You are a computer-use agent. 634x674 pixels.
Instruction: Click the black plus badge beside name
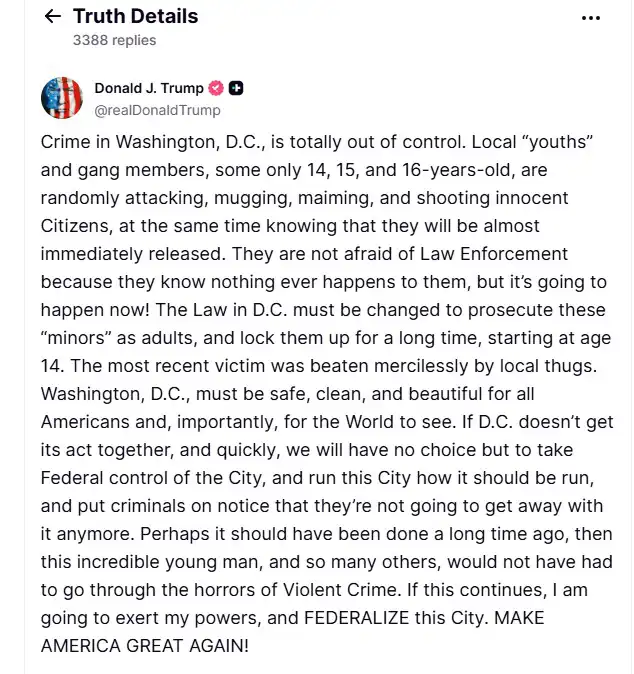(236, 88)
